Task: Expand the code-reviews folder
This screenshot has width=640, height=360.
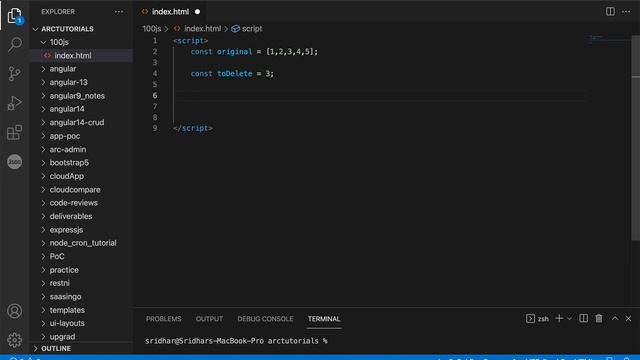Action: click(x=43, y=203)
